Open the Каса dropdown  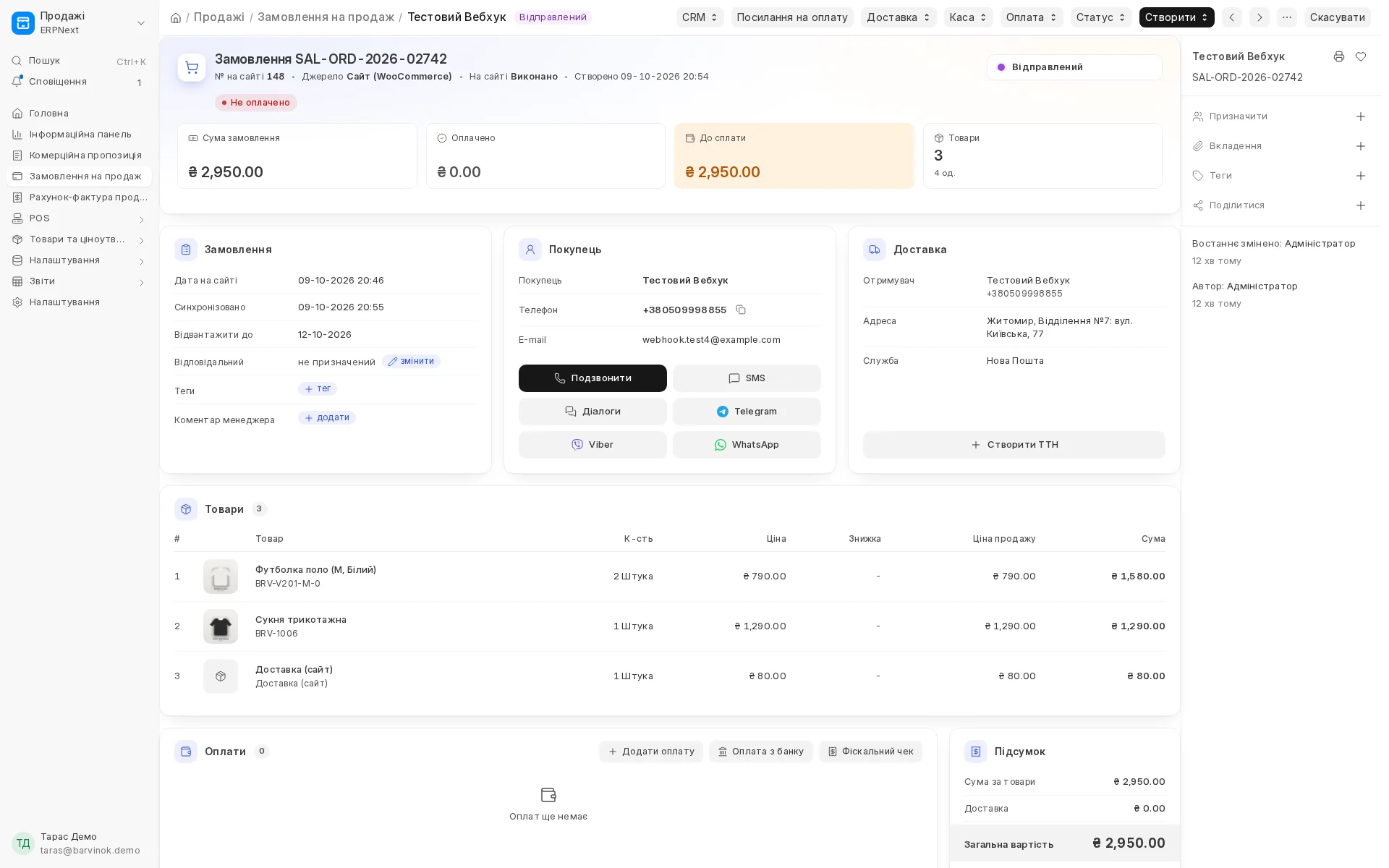968,17
